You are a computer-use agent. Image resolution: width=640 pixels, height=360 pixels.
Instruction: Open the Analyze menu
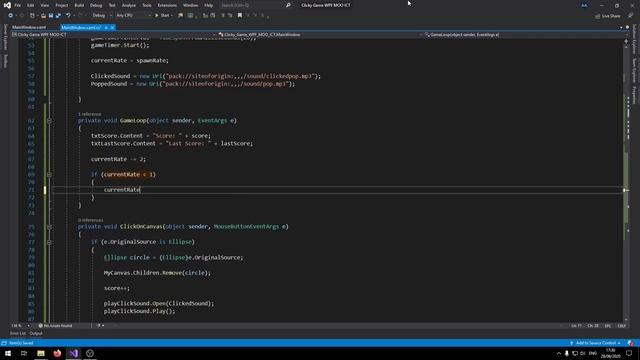point(129,5)
